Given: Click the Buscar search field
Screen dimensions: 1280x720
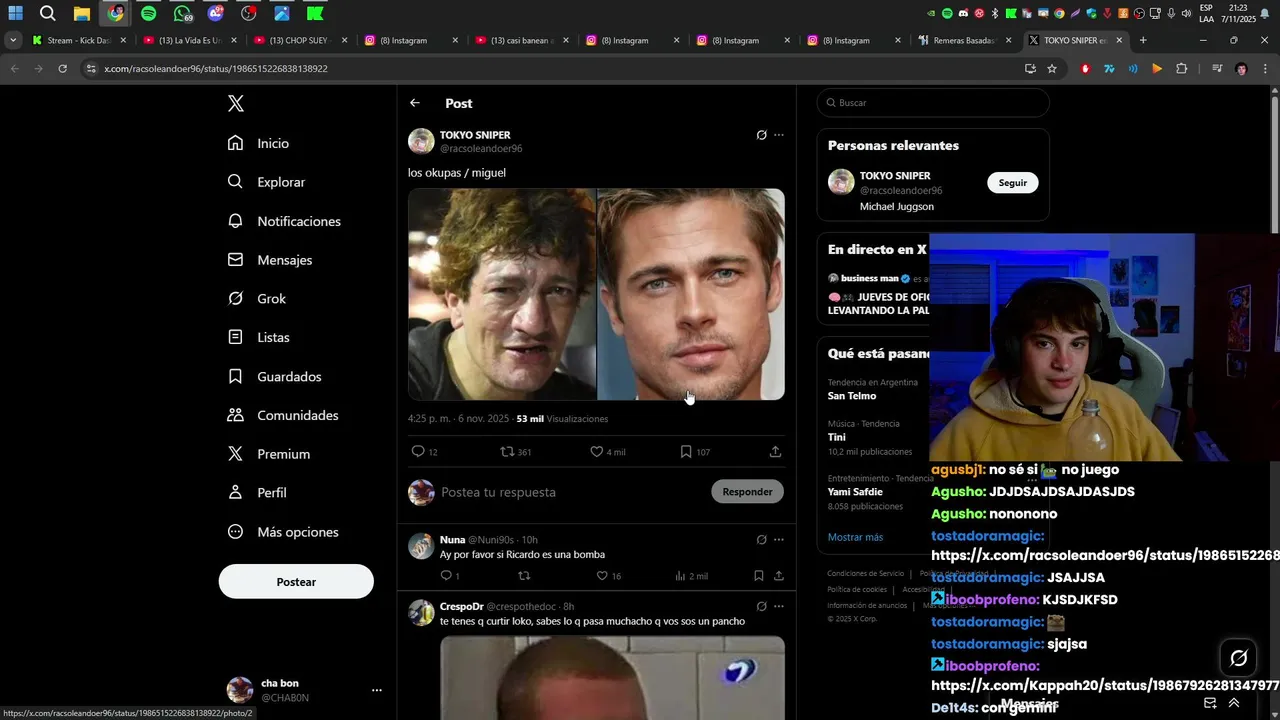Looking at the screenshot, I should pyautogui.click(x=933, y=103).
